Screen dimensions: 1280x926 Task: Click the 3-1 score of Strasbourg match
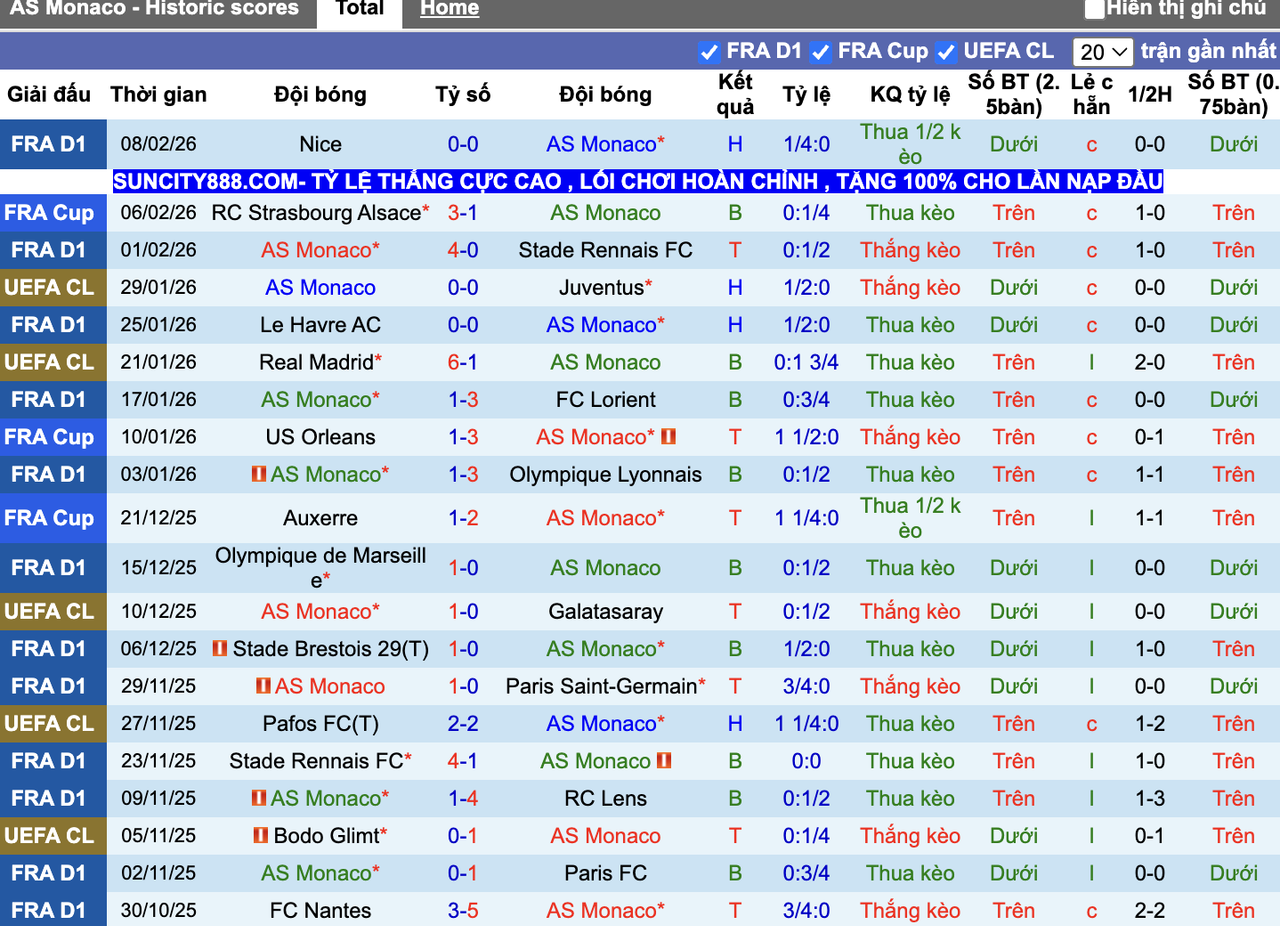click(x=463, y=213)
